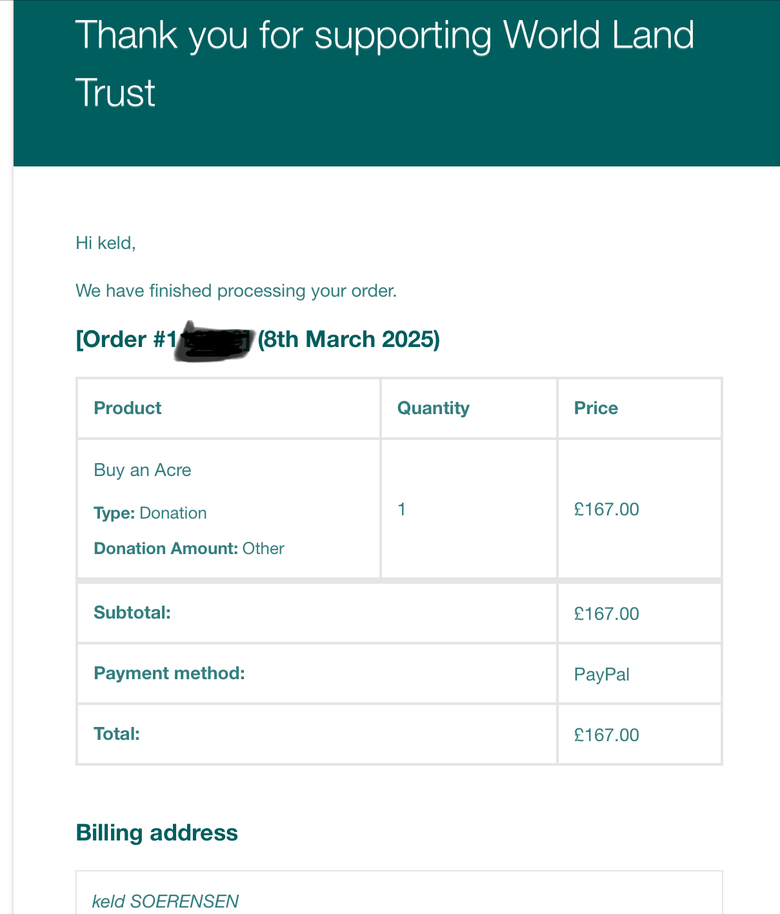Image resolution: width=780 pixels, height=914 pixels.
Task: Click the Subtotal label
Action: [x=132, y=613]
